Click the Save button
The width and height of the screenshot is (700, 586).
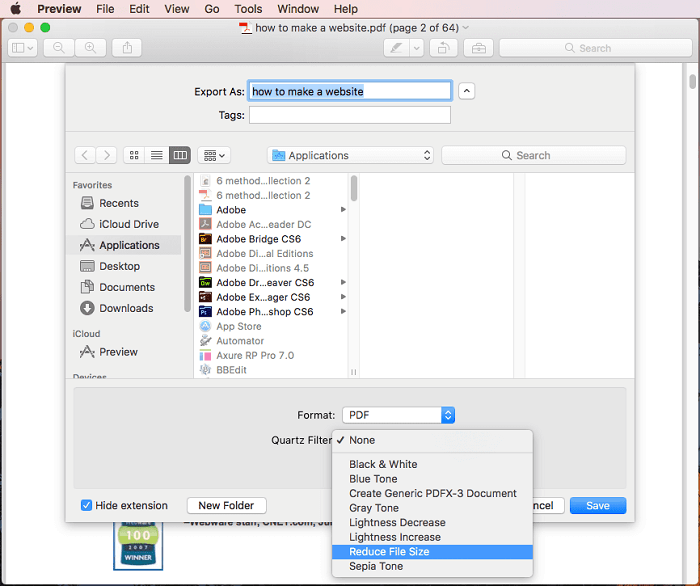pyautogui.click(x=597, y=506)
